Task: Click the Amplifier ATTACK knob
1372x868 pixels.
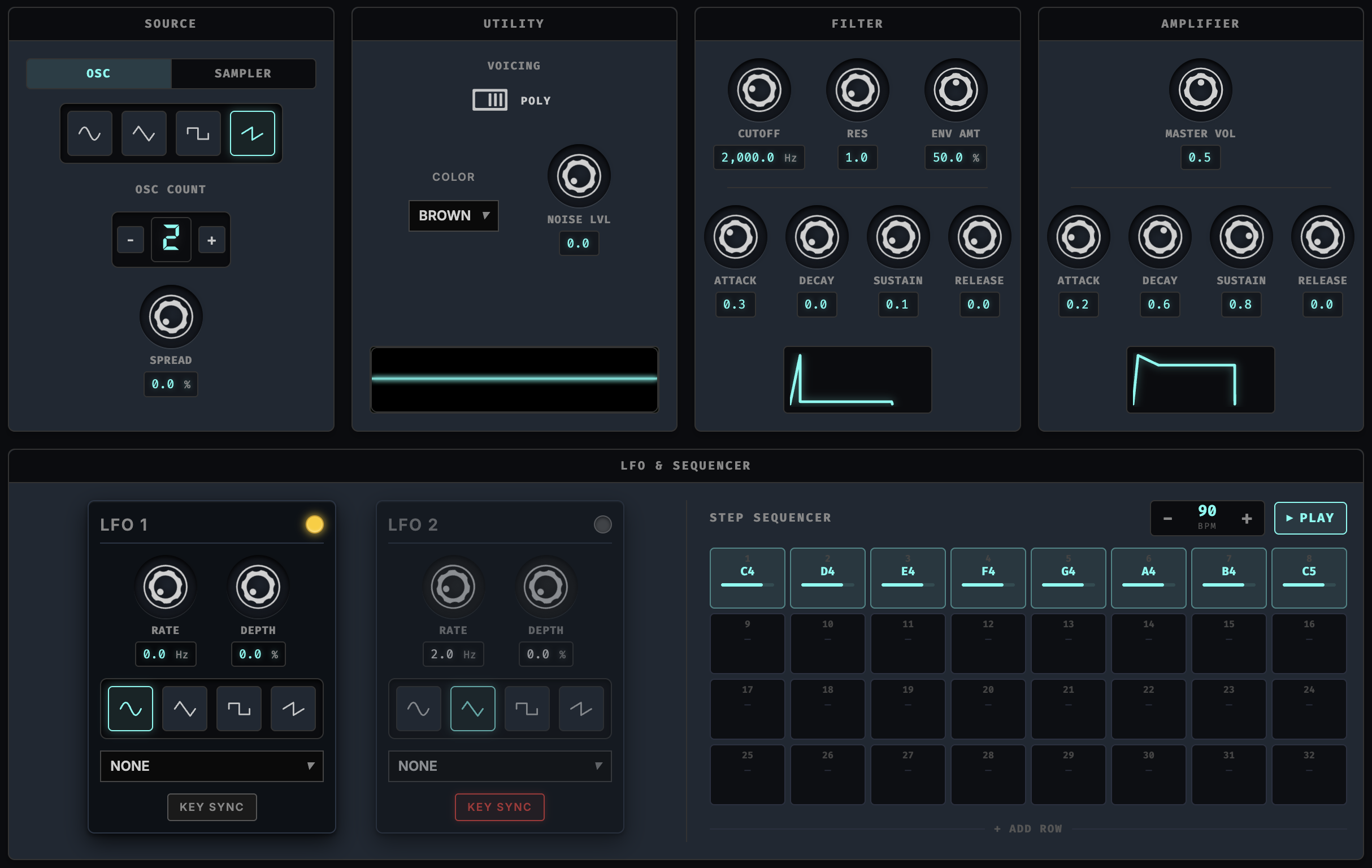Action: click(1078, 237)
